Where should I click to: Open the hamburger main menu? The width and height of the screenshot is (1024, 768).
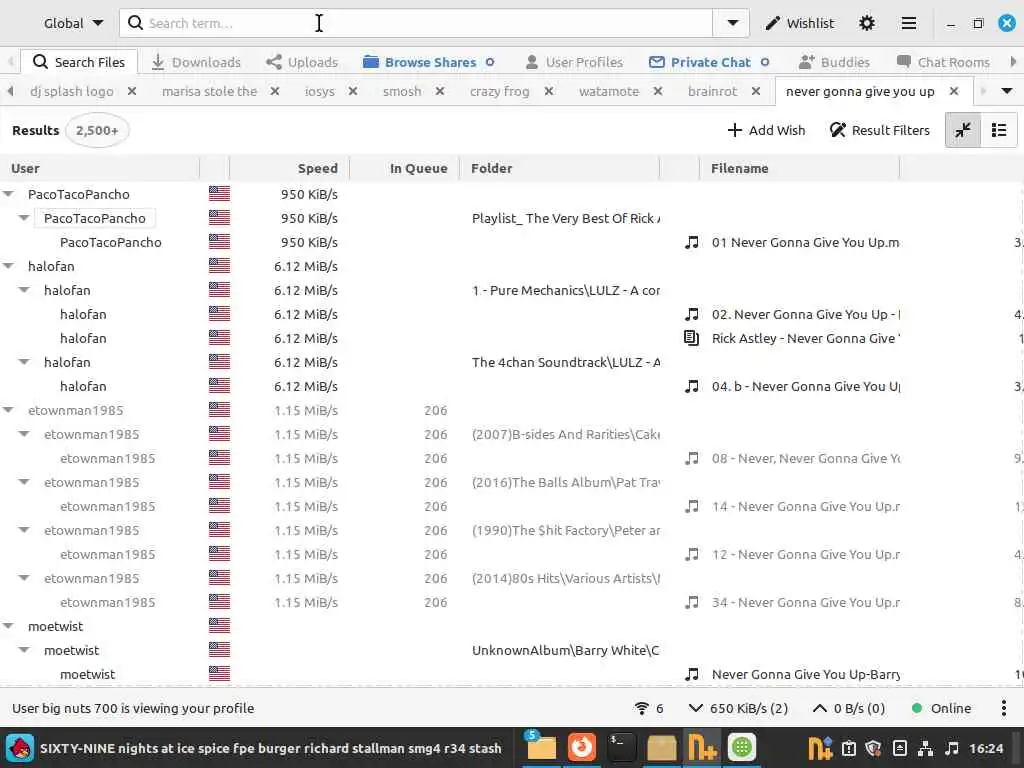(908, 24)
